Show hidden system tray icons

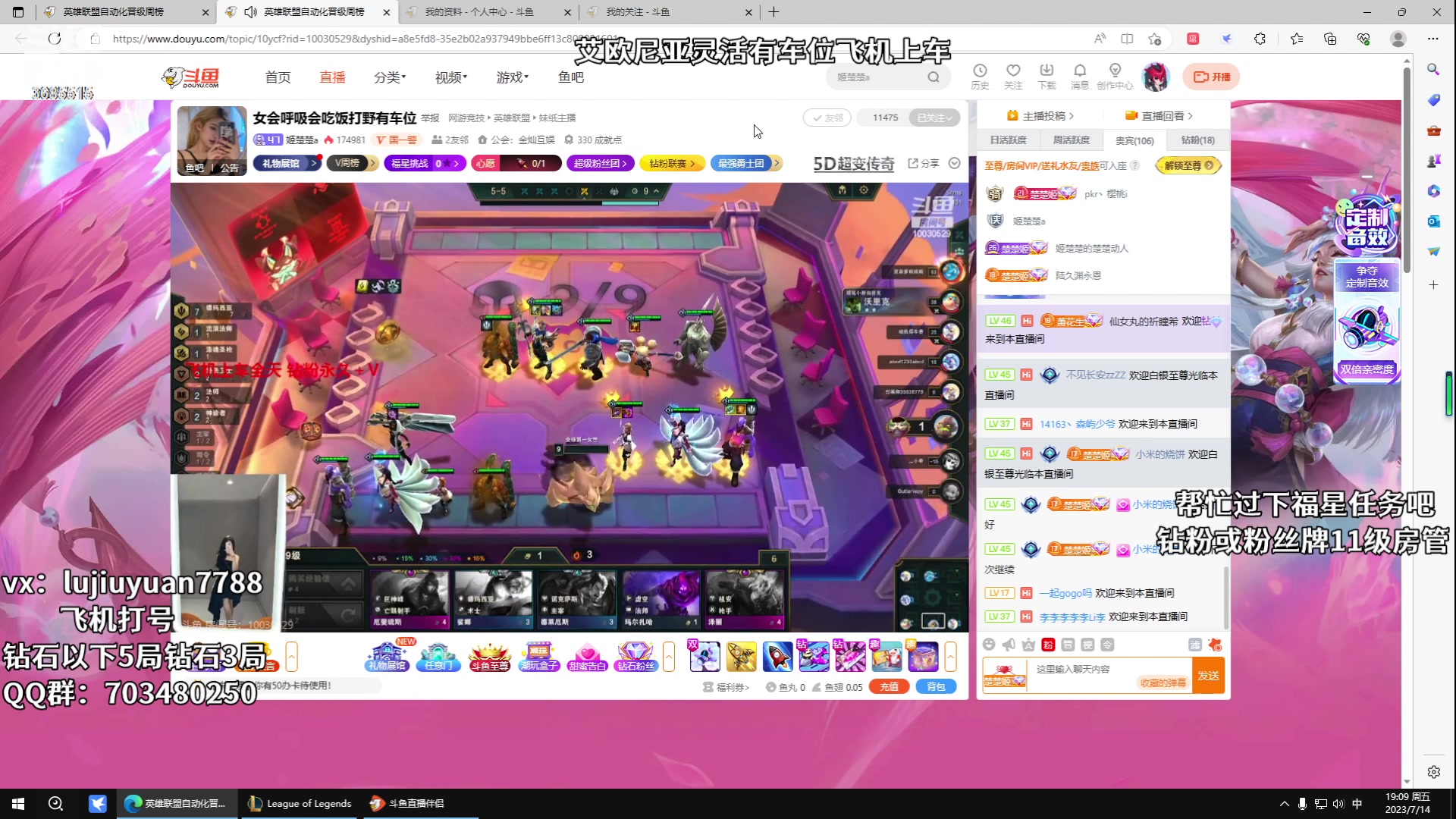[x=1284, y=803]
